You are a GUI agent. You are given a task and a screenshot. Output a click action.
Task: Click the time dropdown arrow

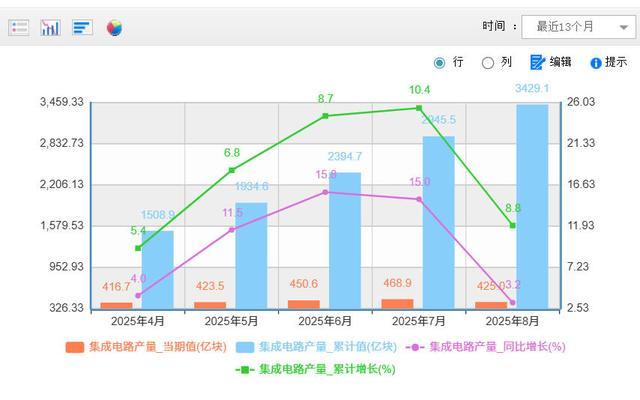click(623, 27)
